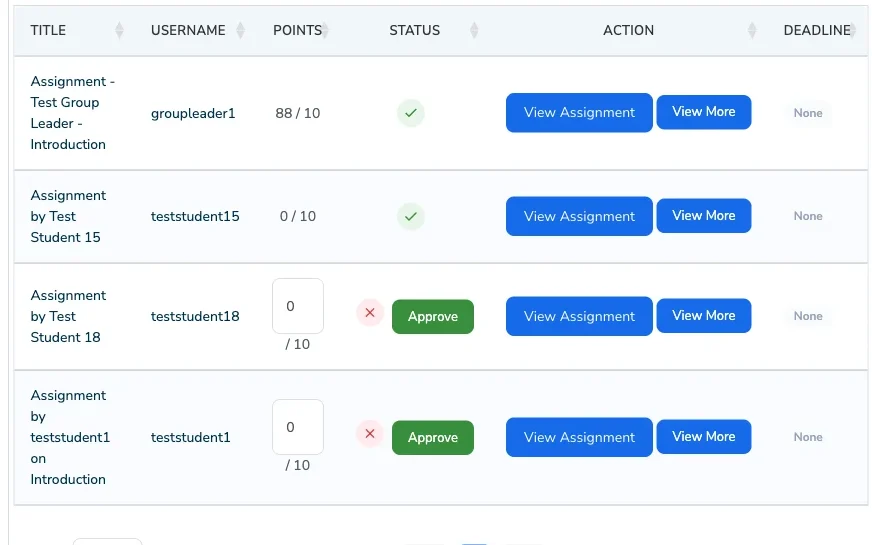
Task: Click deadline 'None' for teststudent1
Action: [x=807, y=437]
